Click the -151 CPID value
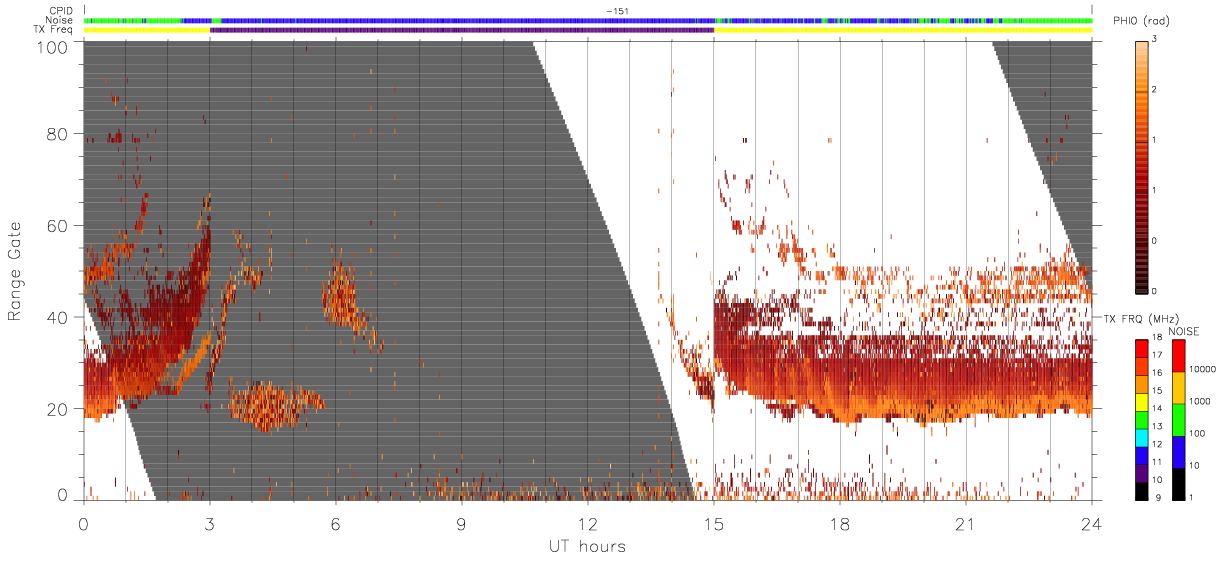This screenshot has width=1228, height=567. coord(617,11)
